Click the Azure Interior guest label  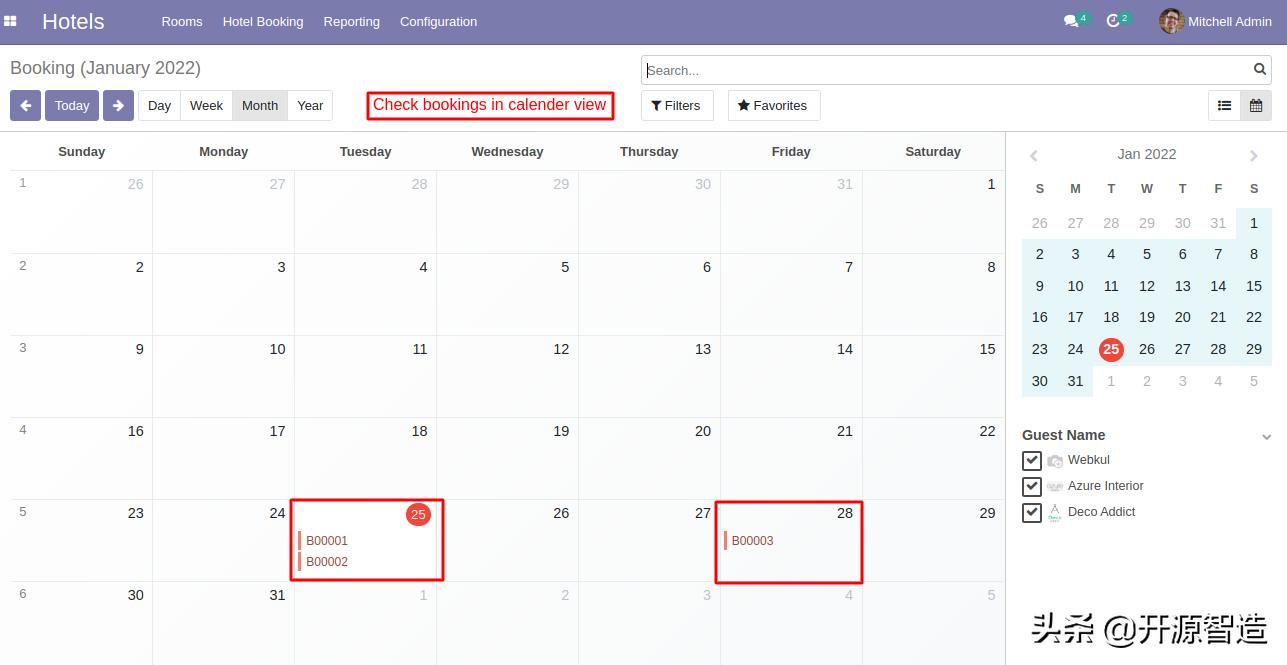(1106, 486)
